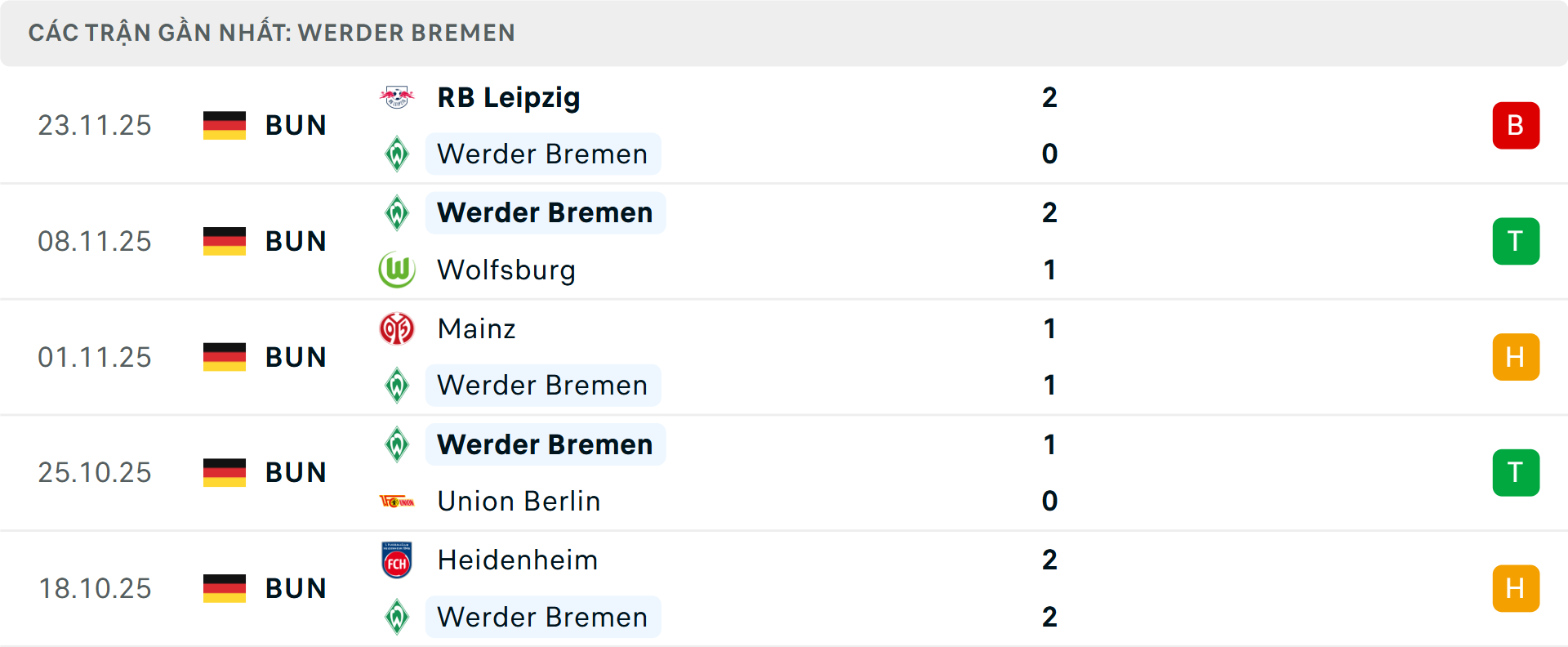Click the Heidenheim FCH crest
1568x647 pixels.
pyautogui.click(x=398, y=560)
